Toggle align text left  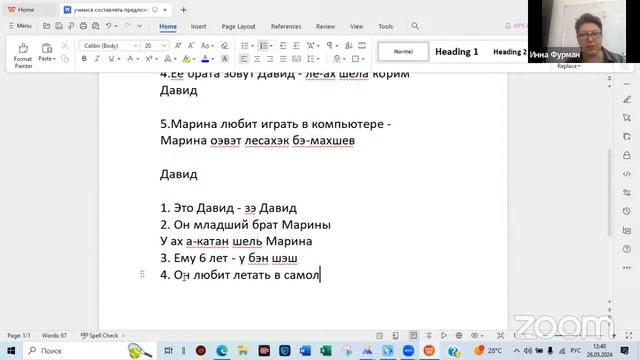coord(244,59)
